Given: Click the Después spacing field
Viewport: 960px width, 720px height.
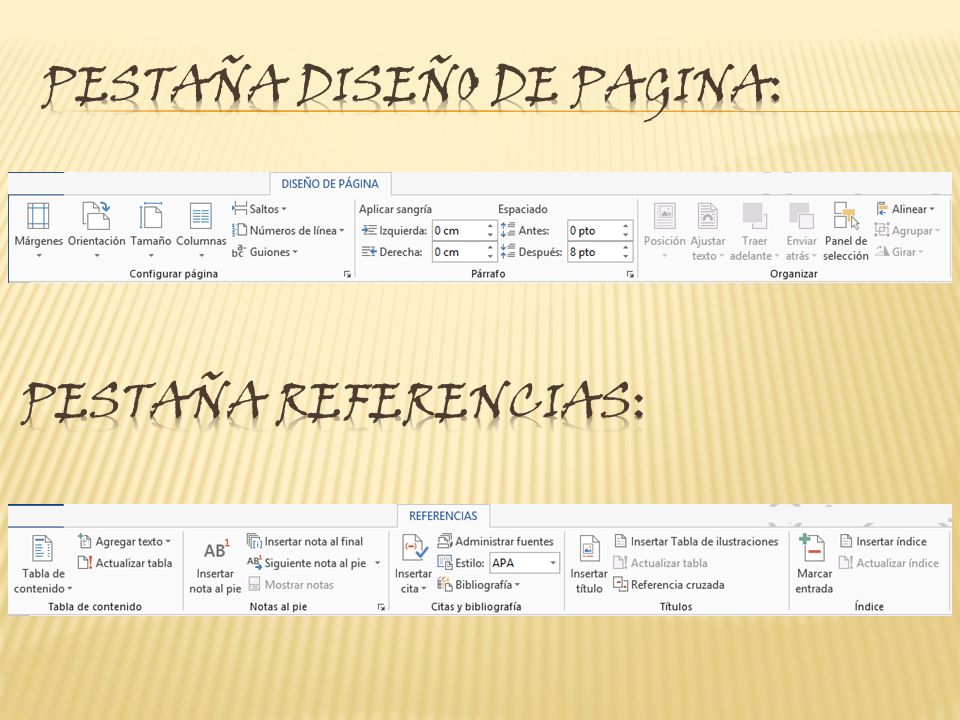Looking at the screenshot, I should 594,252.
